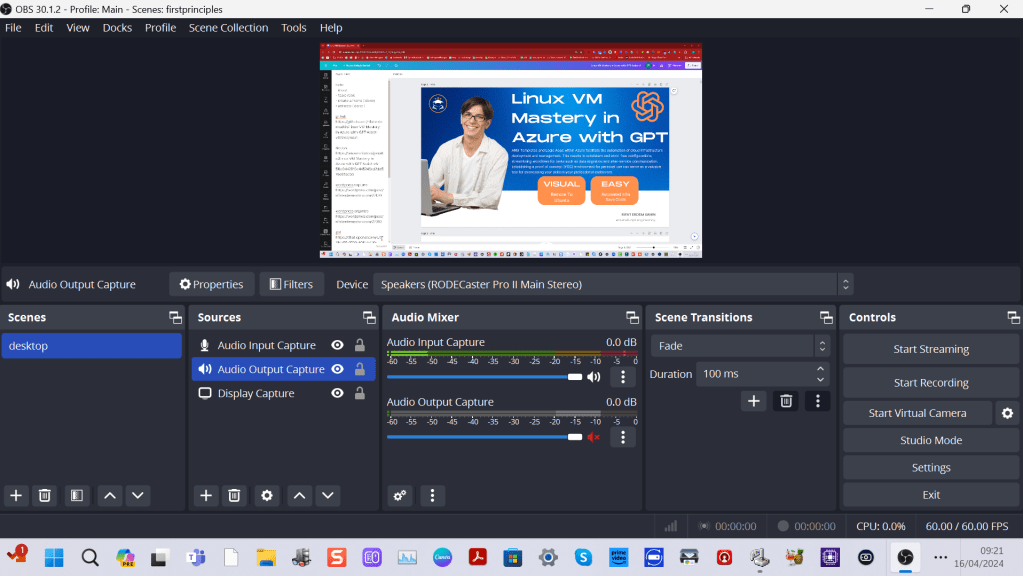Open Device dropdown for audio output
Image resolution: width=1023 pixels, height=576 pixels.
click(x=613, y=284)
